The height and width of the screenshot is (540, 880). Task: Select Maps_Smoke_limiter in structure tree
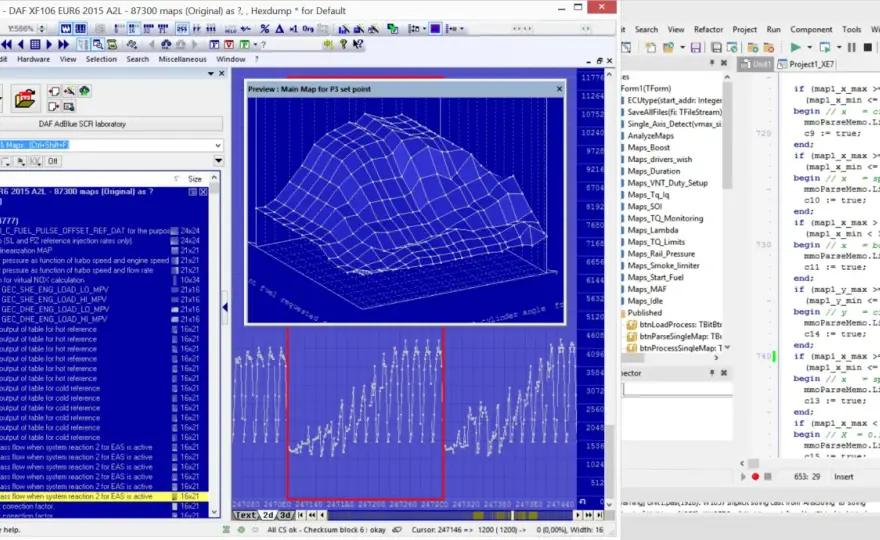(663, 266)
